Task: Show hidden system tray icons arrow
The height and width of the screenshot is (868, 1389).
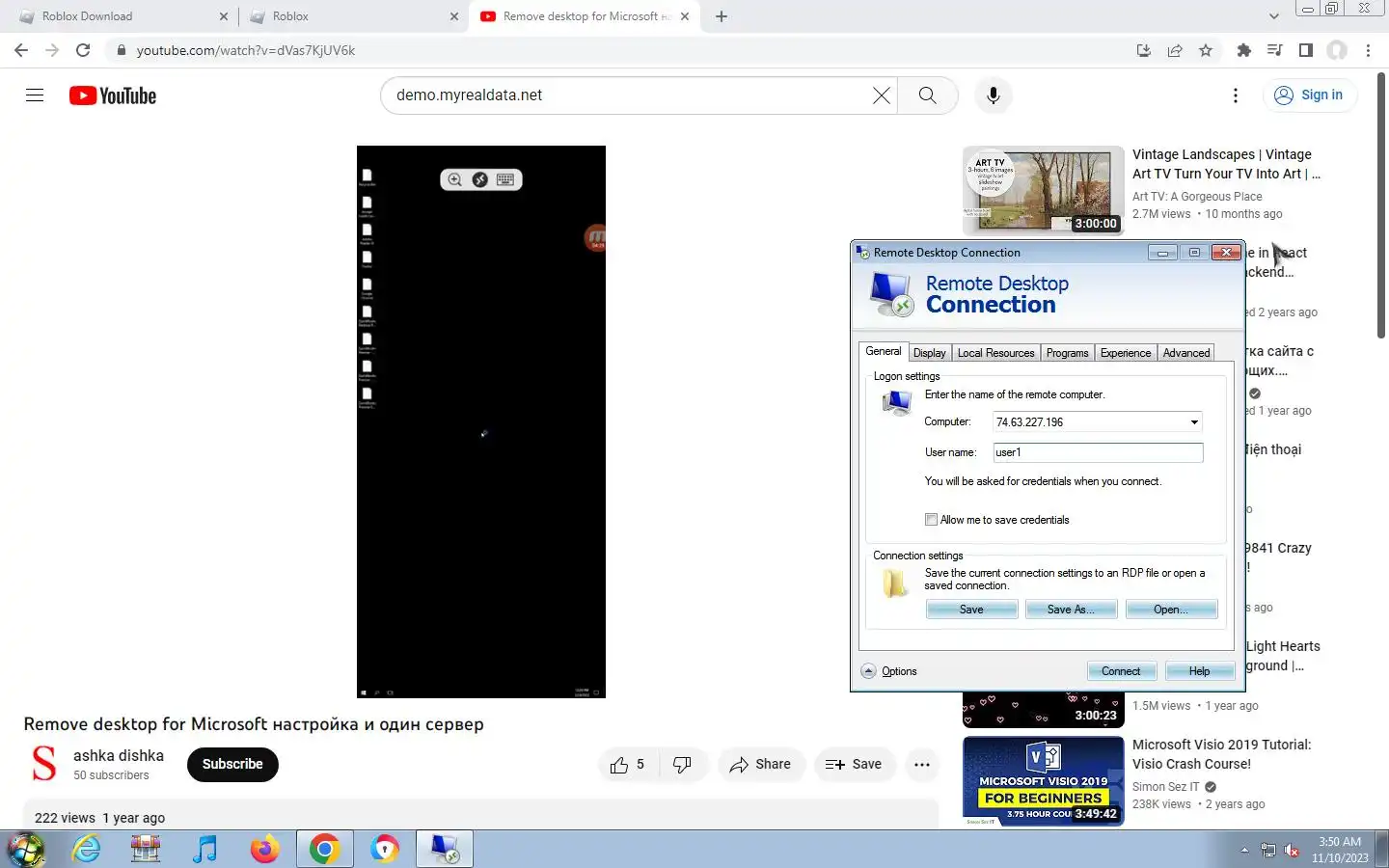Action: (x=1244, y=850)
